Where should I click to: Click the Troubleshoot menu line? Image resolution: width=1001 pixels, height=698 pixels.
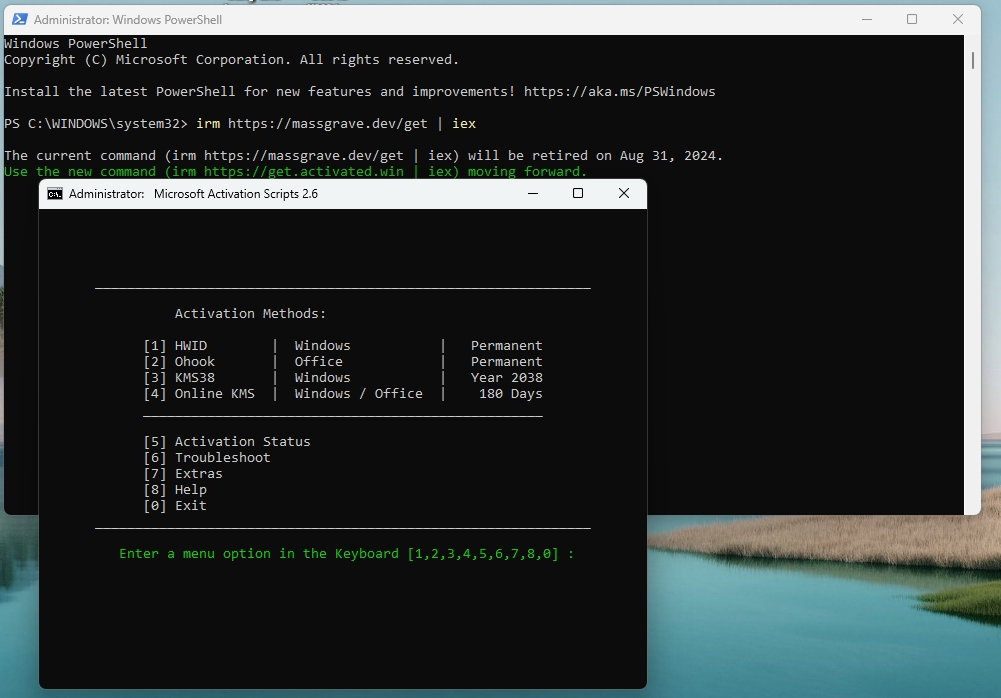[207, 458]
